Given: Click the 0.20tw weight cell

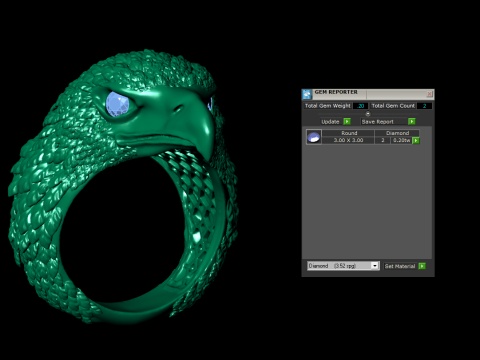Looking at the screenshot, I should click(401, 140).
